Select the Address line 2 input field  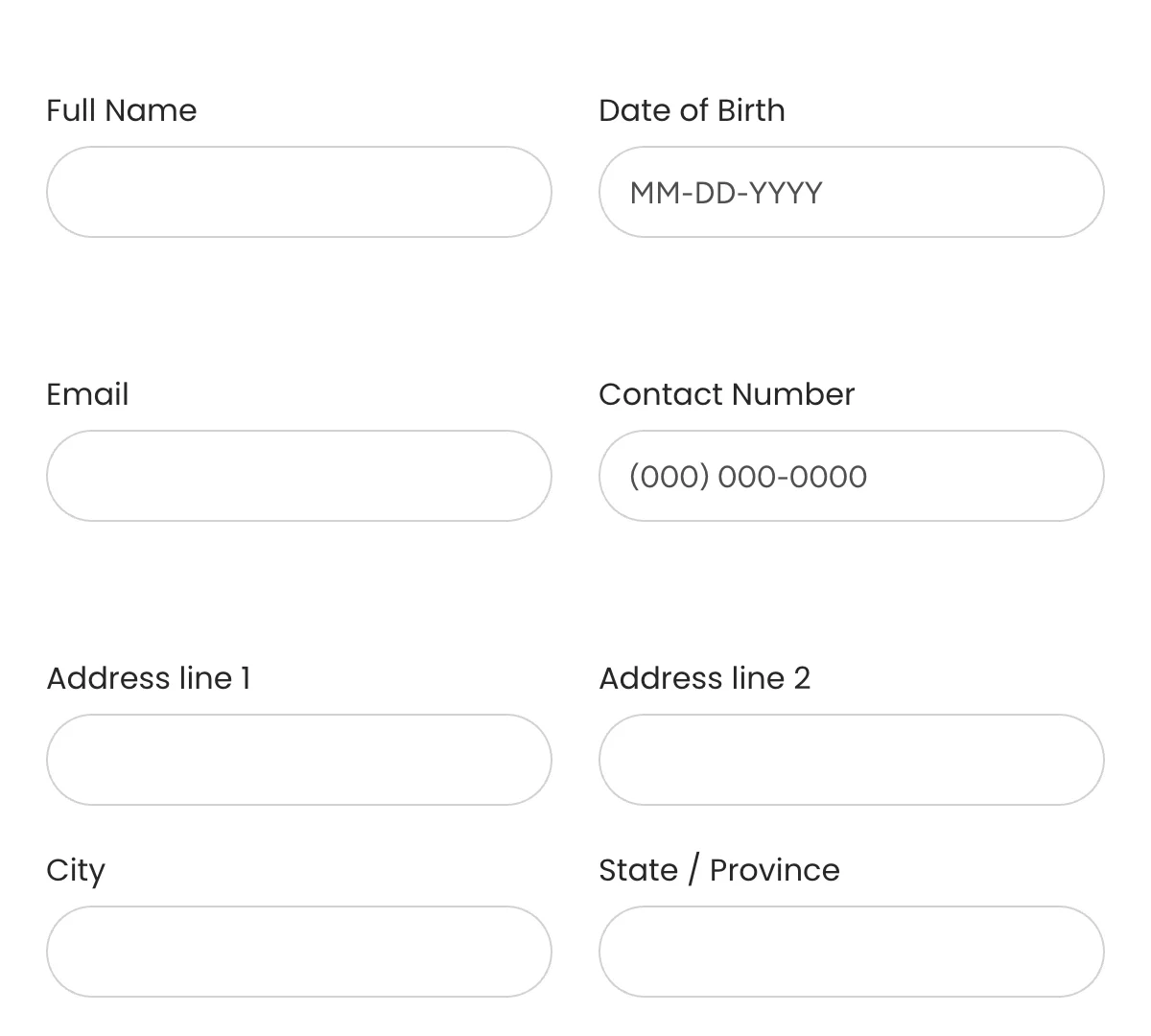[x=851, y=759]
